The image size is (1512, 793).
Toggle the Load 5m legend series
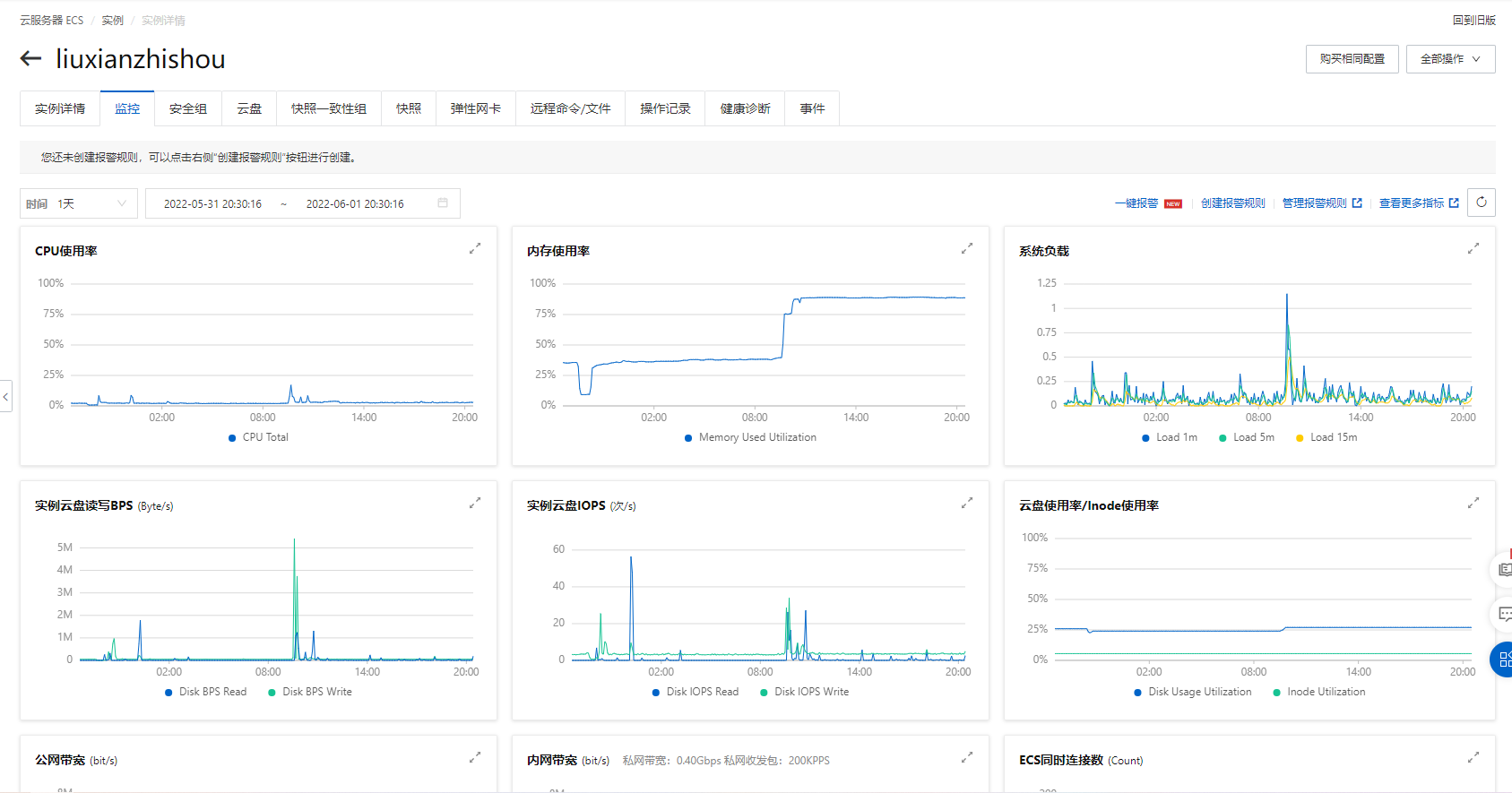tap(1247, 437)
